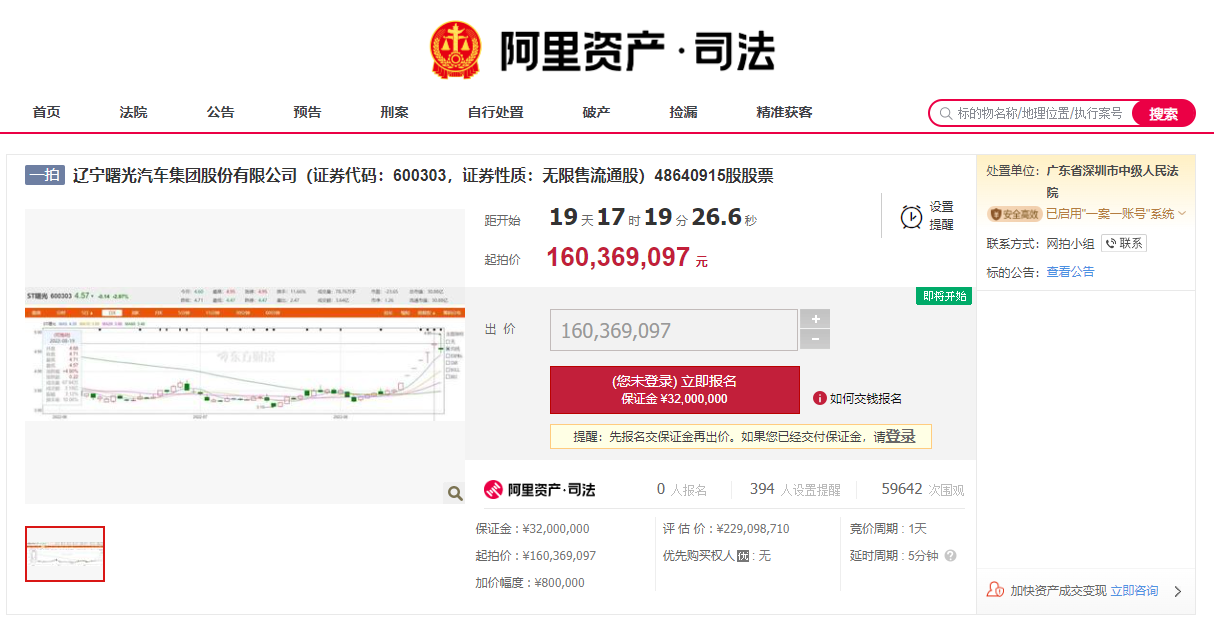The height and width of the screenshot is (638, 1214).
Task: Decrease bid with the minus stepper
Action: coord(815,340)
